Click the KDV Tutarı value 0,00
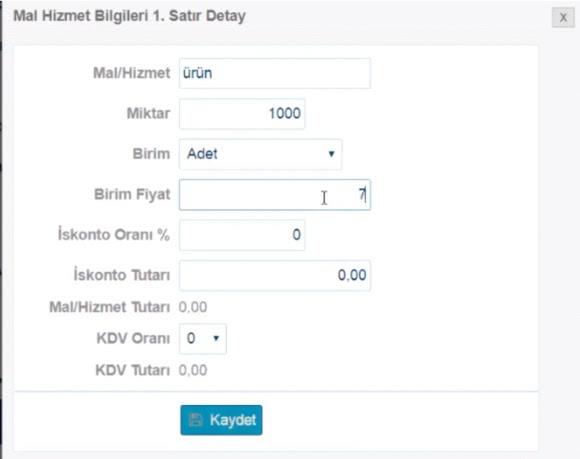 coord(193,370)
